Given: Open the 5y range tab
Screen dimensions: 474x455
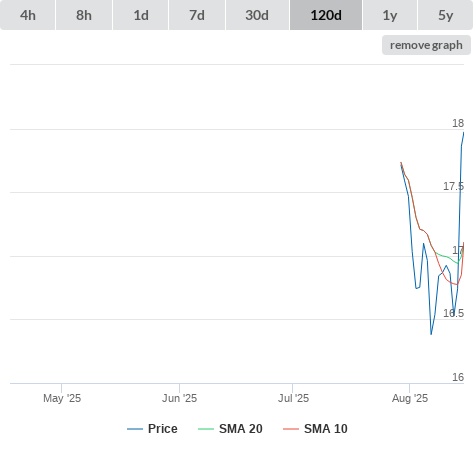Looking at the screenshot, I should pos(446,15).
